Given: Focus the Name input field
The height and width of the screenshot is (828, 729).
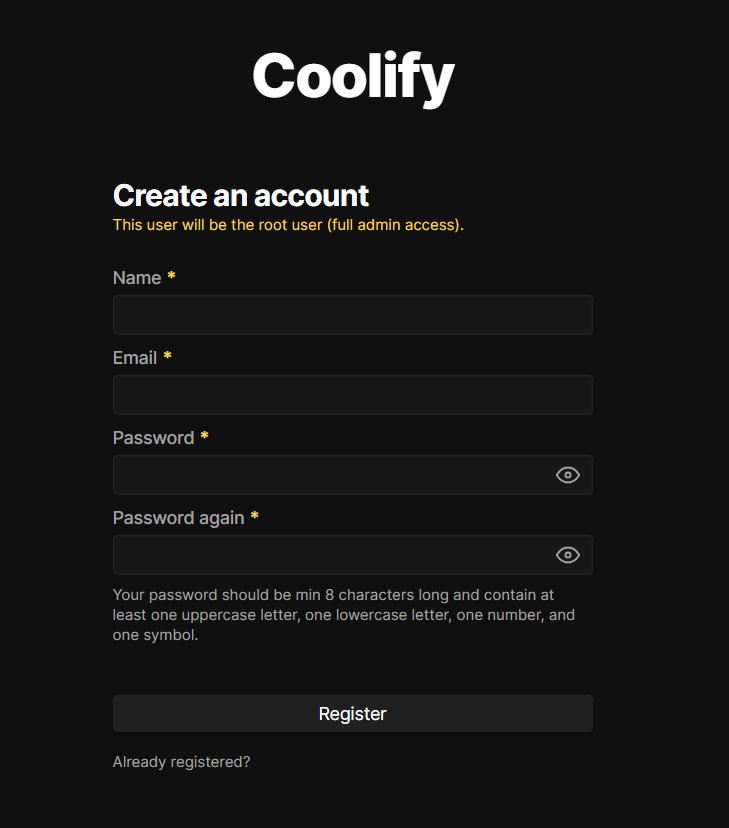Looking at the screenshot, I should click(x=352, y=315).
